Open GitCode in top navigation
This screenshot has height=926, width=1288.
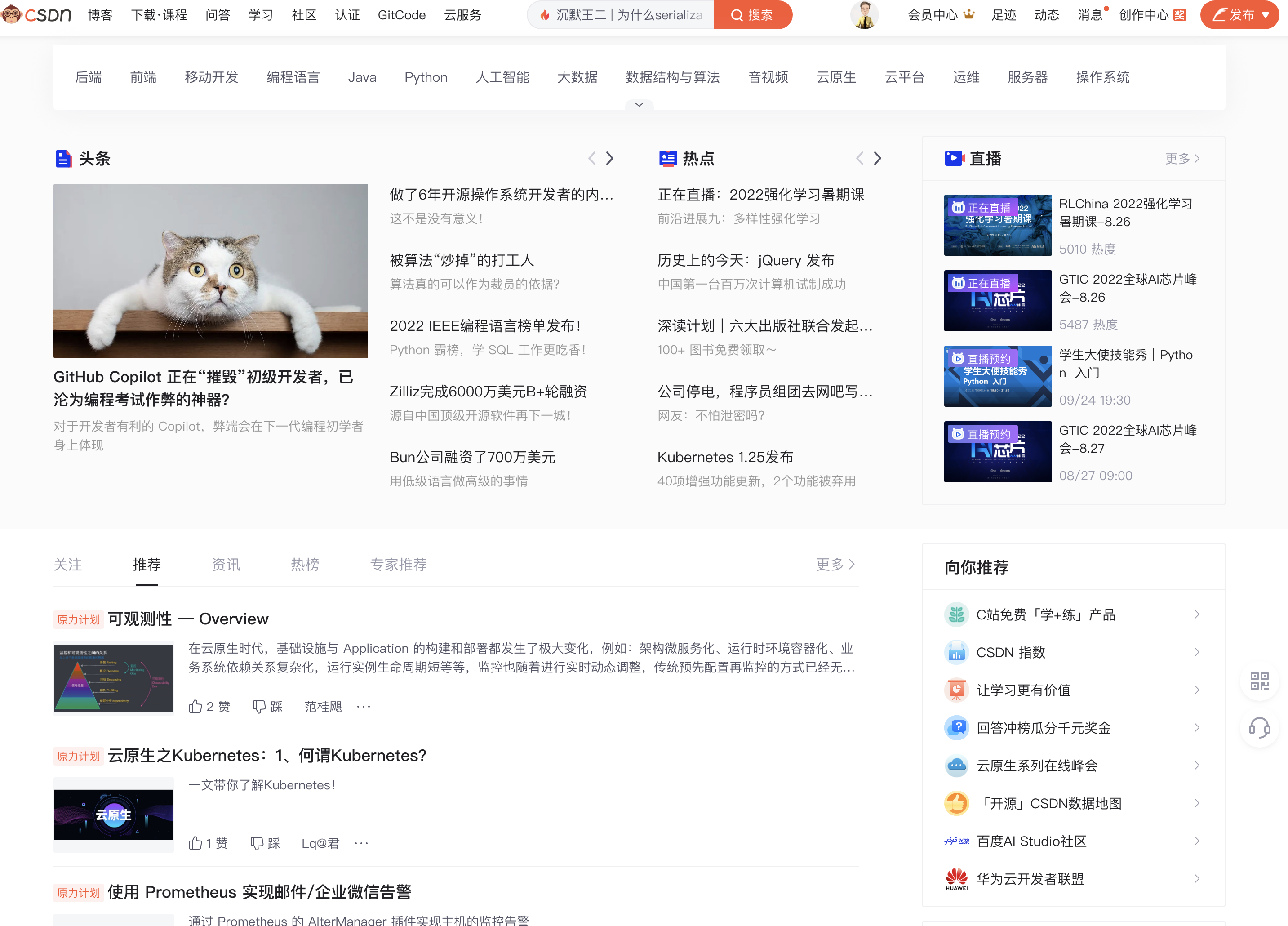[401, 15]
